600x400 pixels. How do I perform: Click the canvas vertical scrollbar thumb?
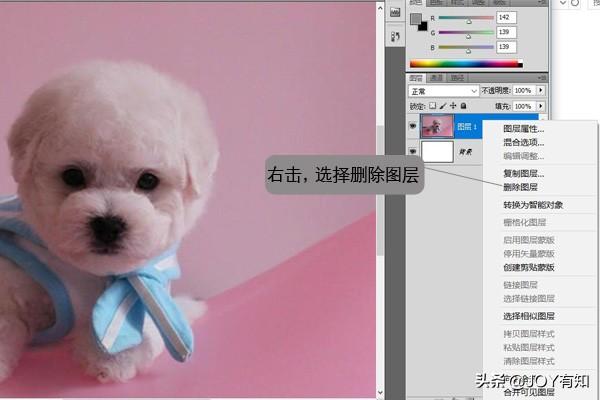pyautogui.click(x=380, y=190)
